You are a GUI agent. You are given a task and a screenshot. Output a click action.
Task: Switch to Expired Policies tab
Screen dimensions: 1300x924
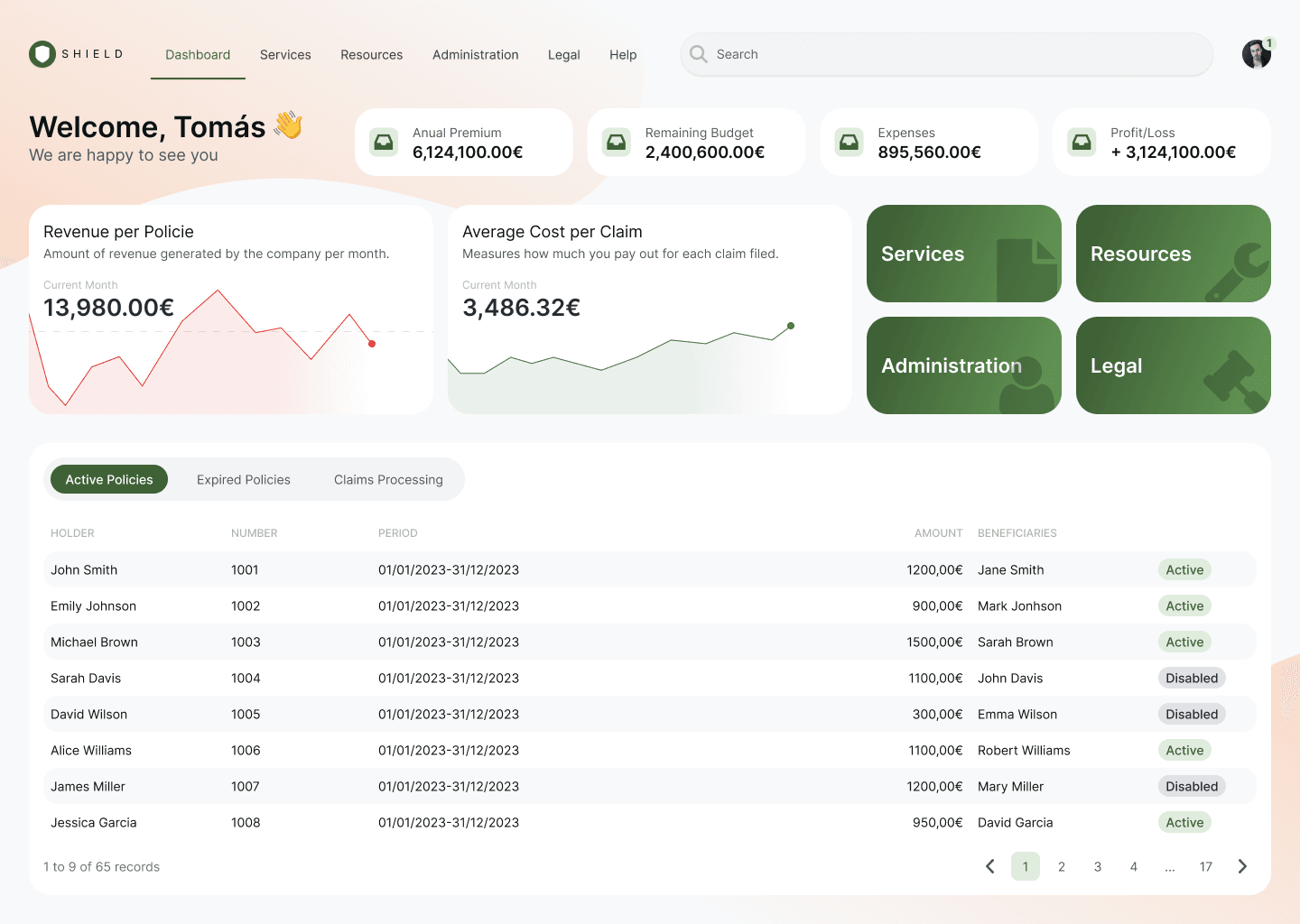pyautogui.click(x=244, y=479)
